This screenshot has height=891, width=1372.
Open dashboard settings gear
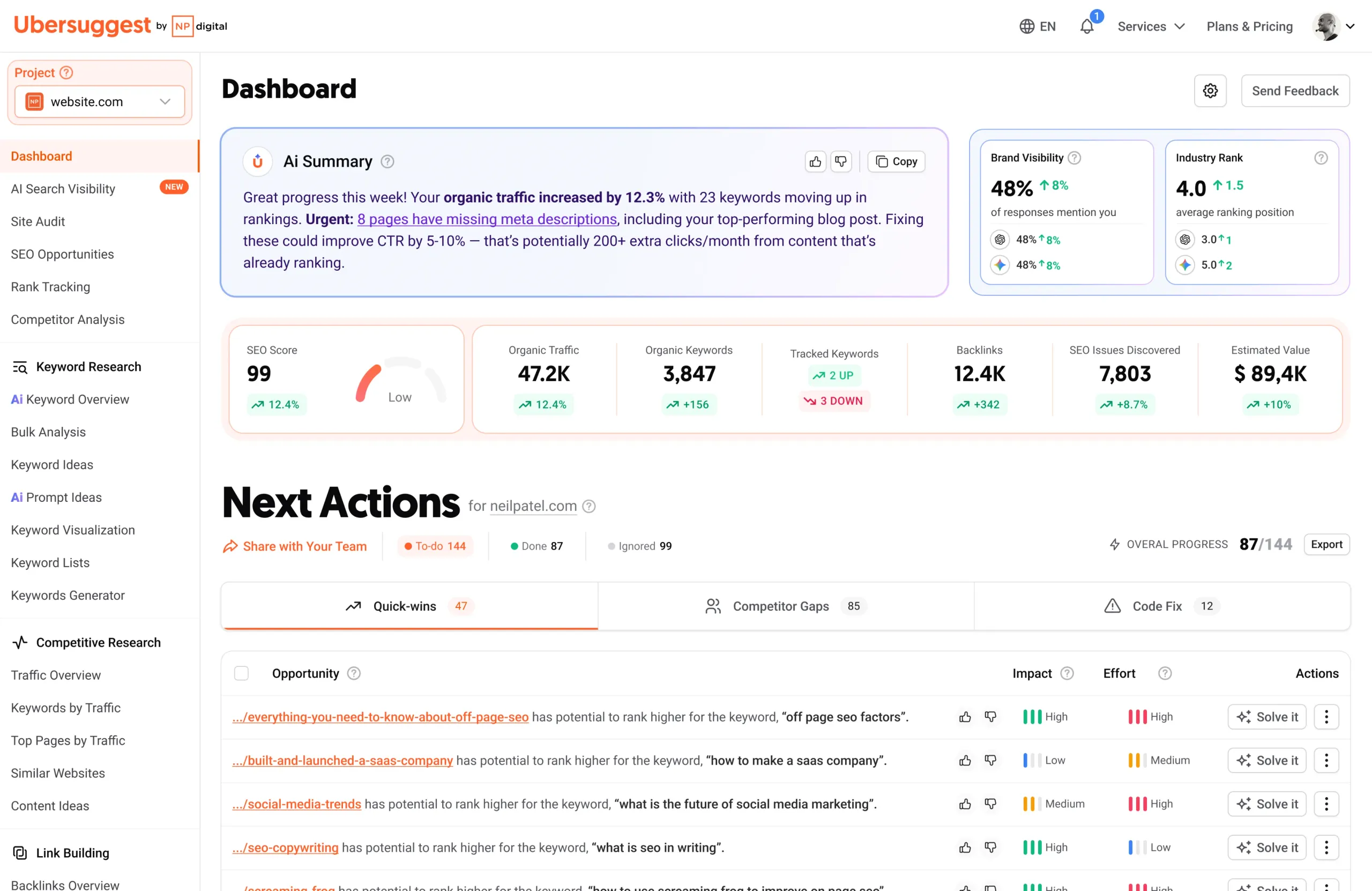point(1210,91)
